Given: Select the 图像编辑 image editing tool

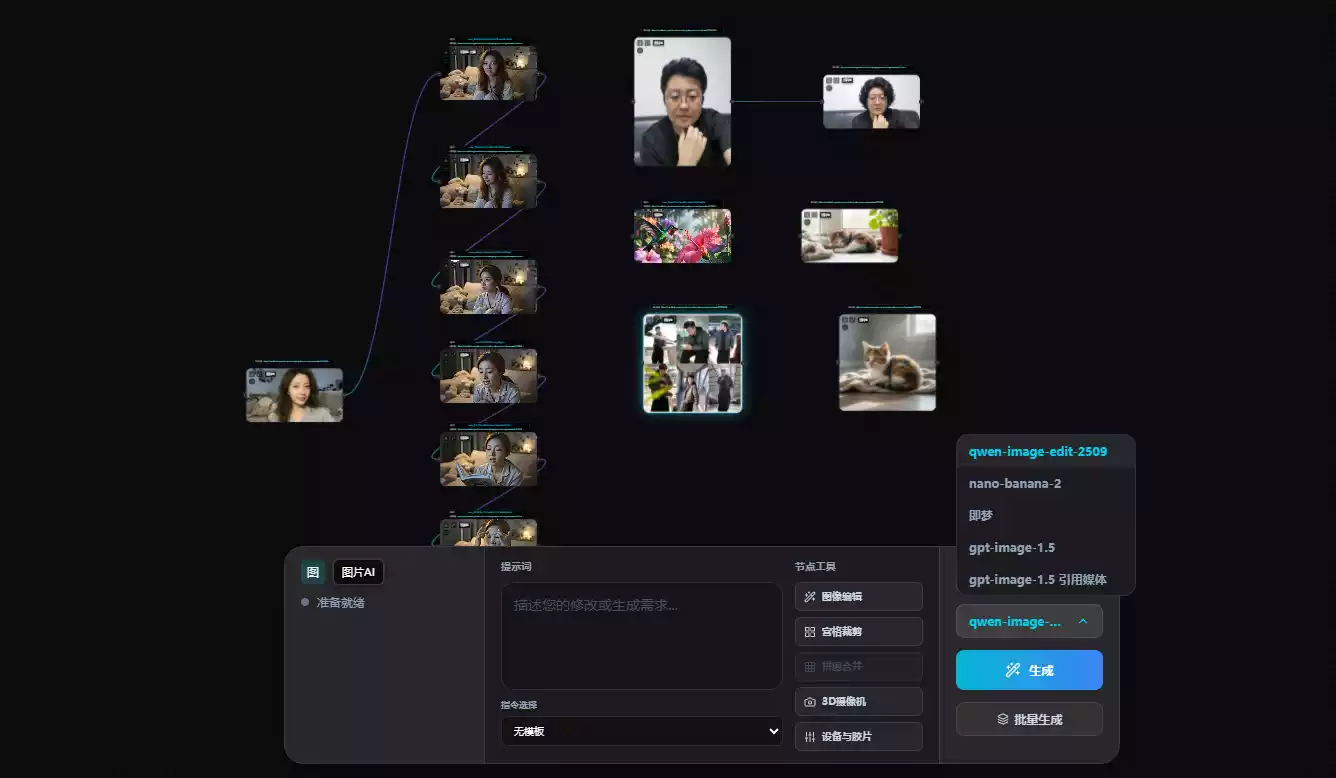Looking at the screenshot, I should [858, 596].
